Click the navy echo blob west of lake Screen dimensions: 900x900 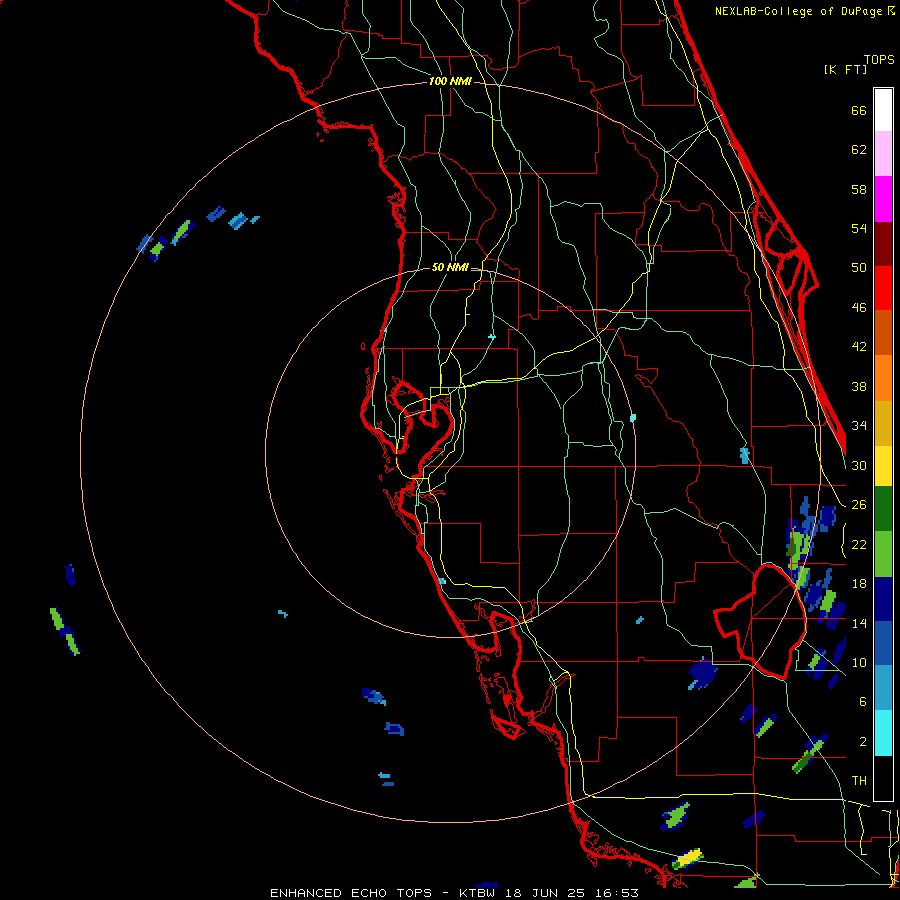coord(703,673)
